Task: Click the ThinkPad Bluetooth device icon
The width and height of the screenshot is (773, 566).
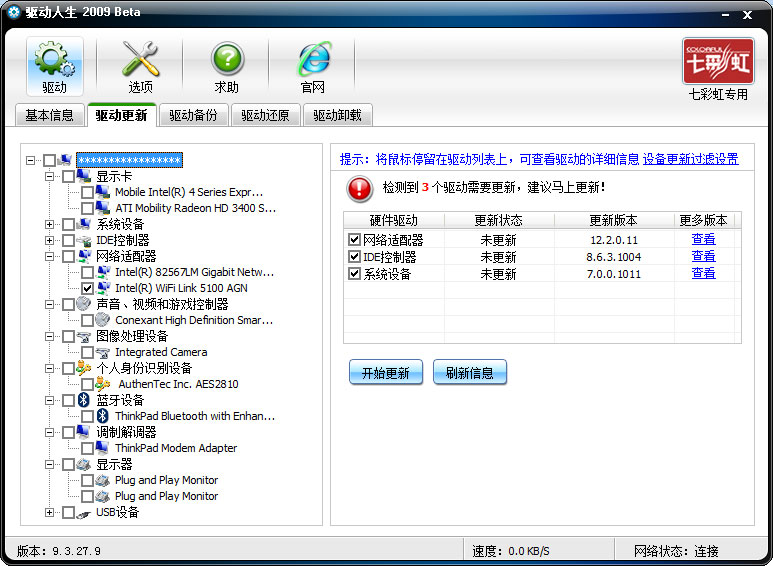Action: click(x=103, y=416)
